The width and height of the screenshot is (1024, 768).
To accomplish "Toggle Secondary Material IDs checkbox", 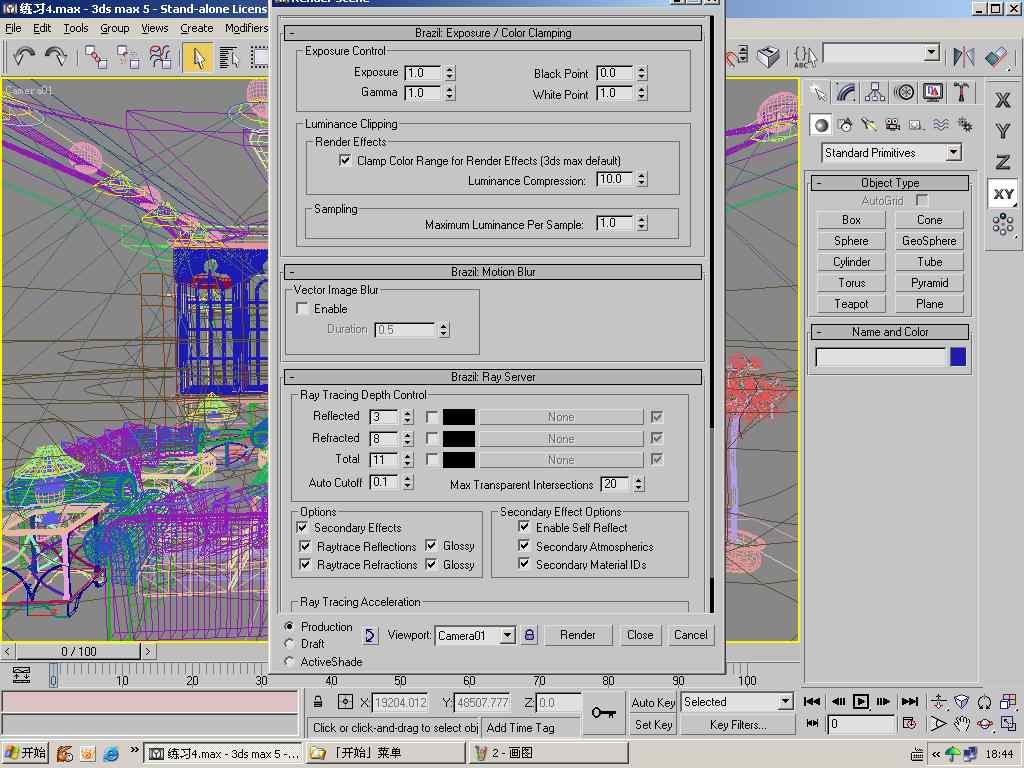I will 524,564.
